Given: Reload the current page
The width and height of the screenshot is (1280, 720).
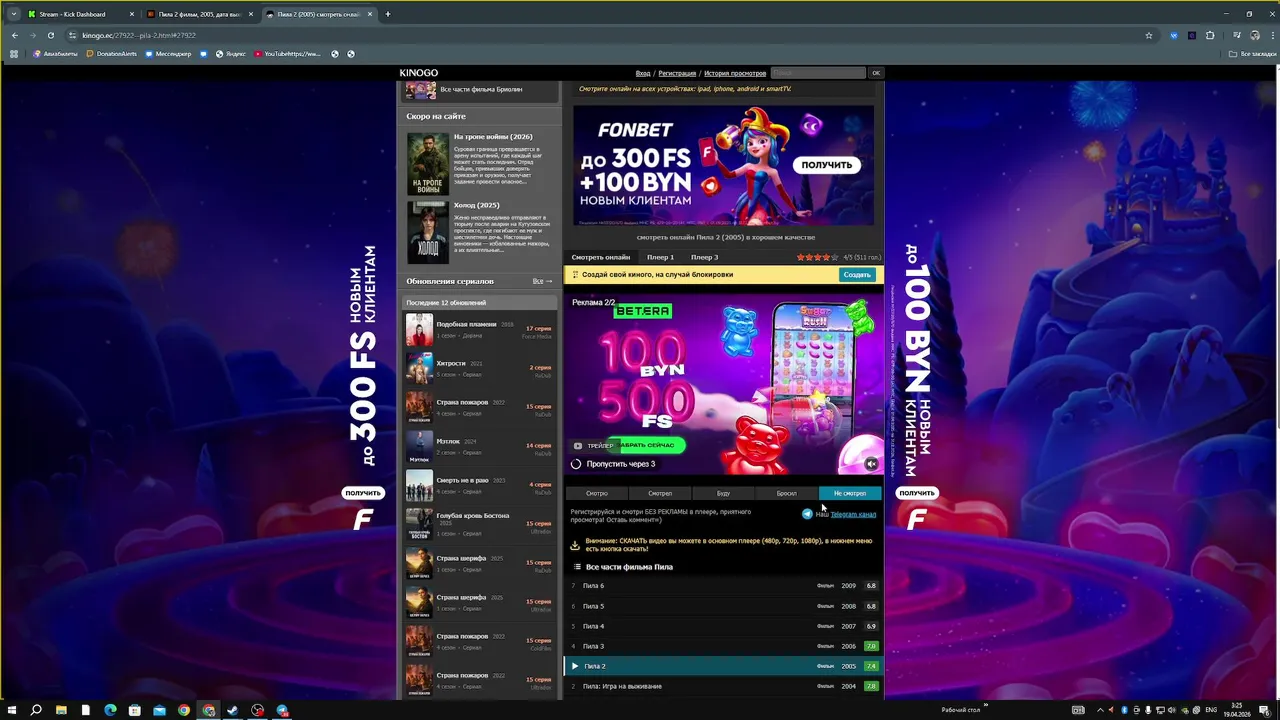Looking at the screenshot, I should (x=52, y=35).
